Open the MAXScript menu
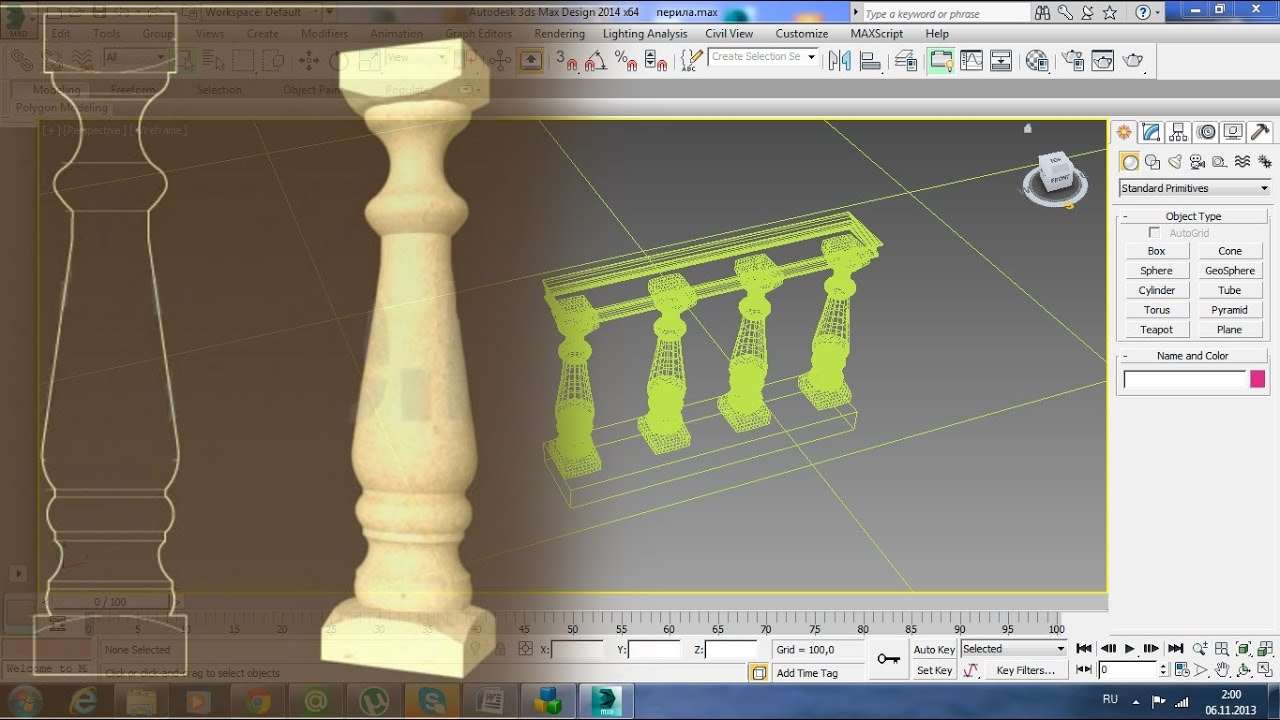The width and height of the screenshot is (1280, 720). point(876,33)
